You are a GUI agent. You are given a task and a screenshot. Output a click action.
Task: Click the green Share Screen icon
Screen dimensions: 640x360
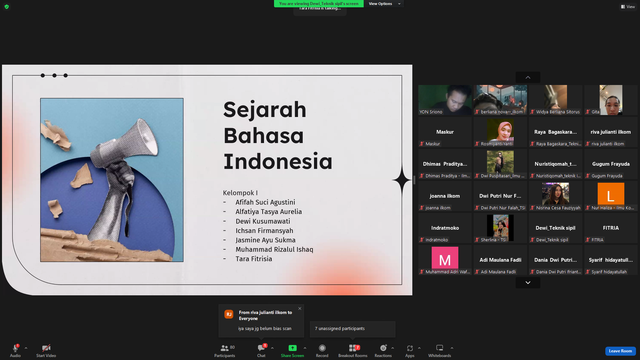[292, 348]
